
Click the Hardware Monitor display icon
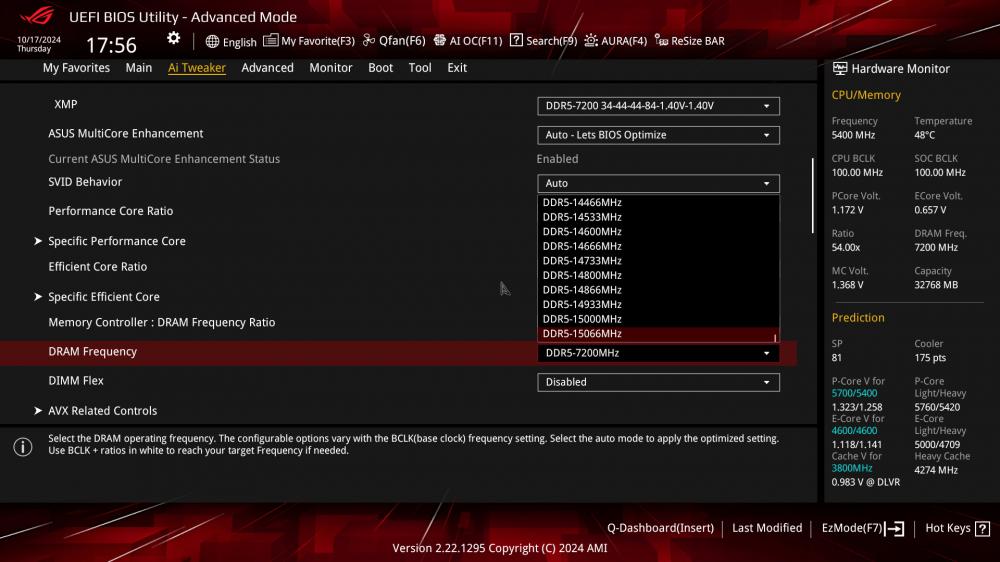click(x=840, y=68)
